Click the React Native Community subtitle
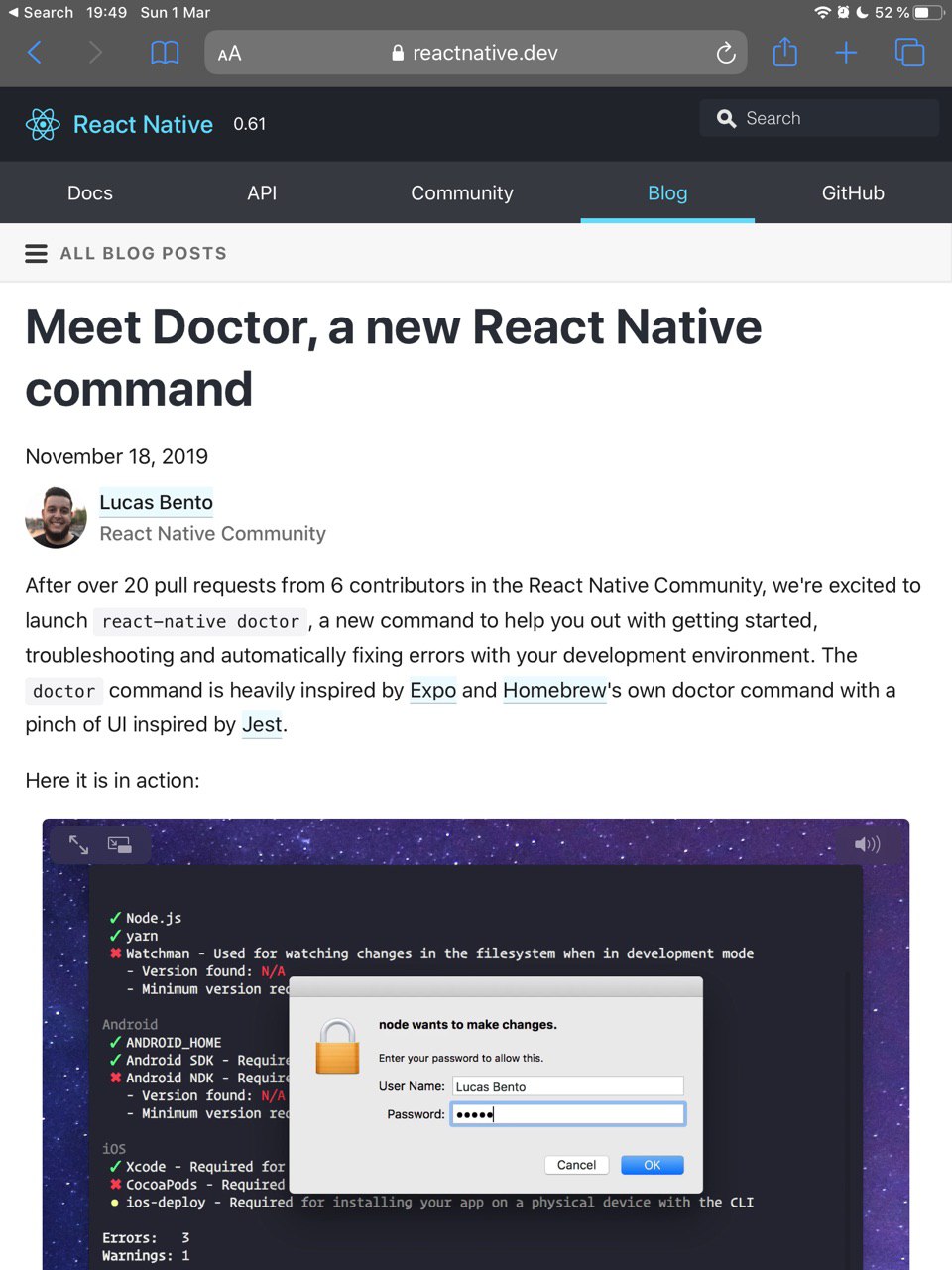The image size is (952, 1270). coord(212,534)
